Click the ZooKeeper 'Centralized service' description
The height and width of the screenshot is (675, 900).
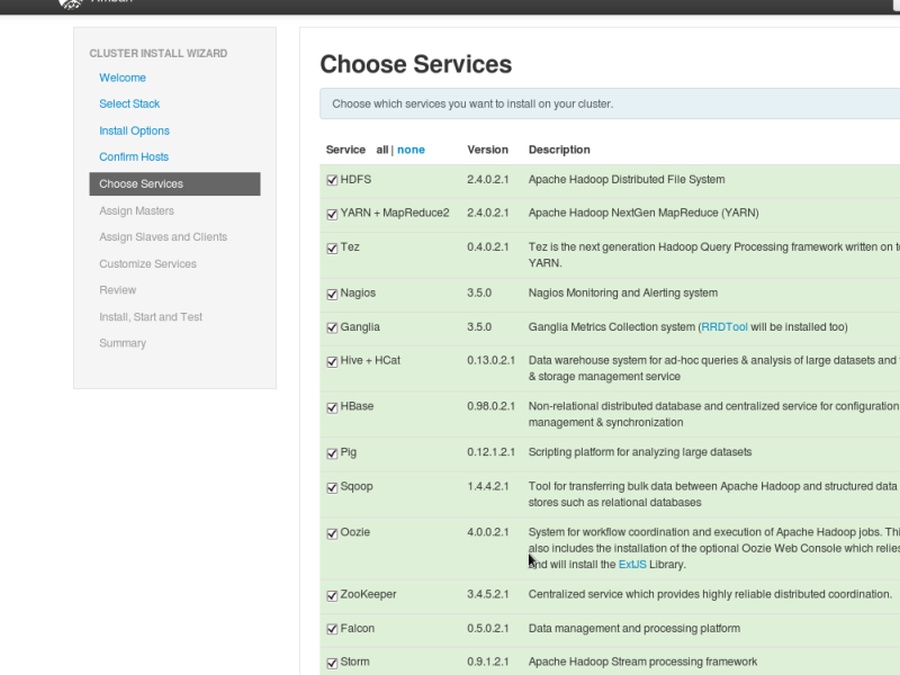coord(710,594)
